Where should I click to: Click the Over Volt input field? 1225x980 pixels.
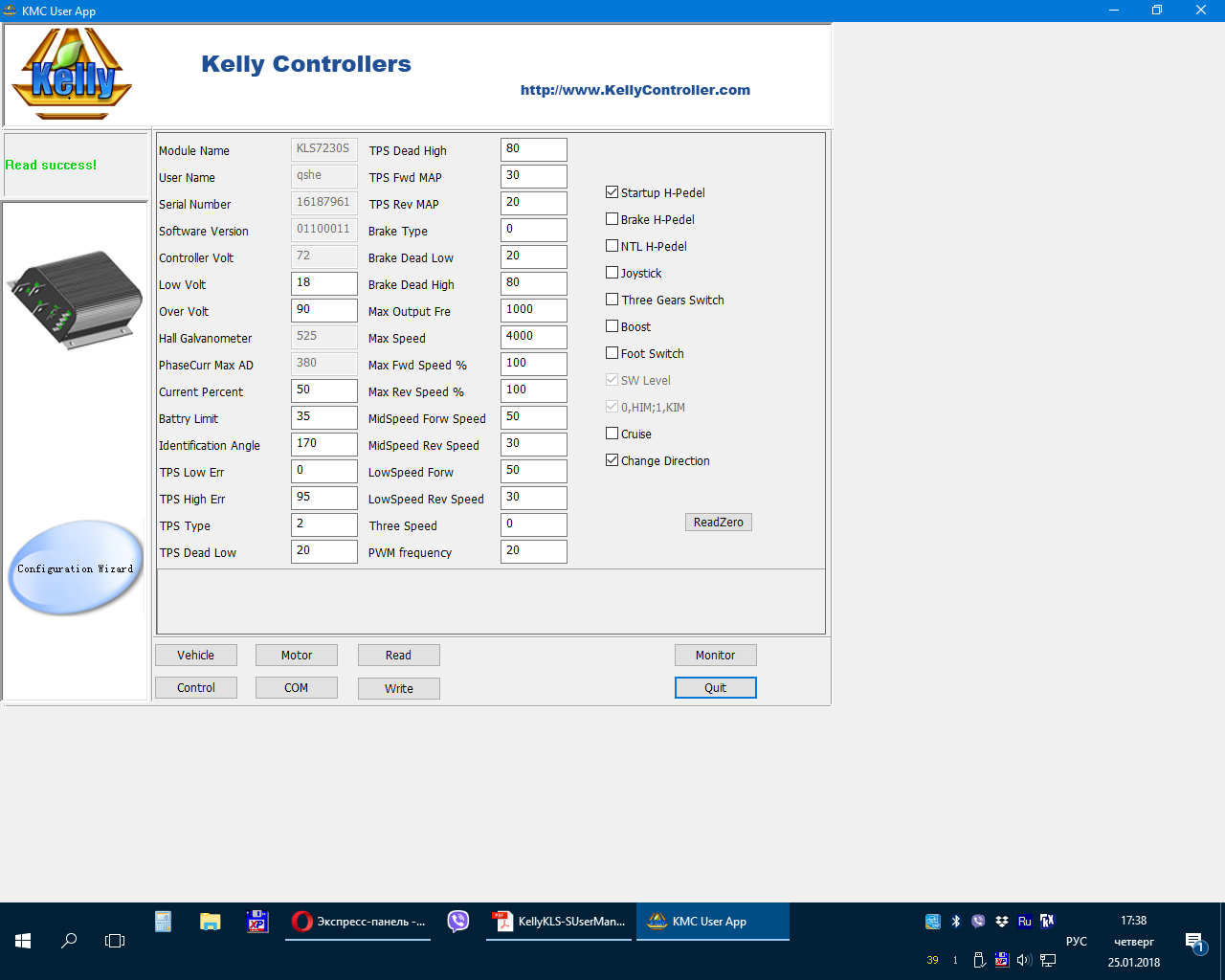pyautogui.click(x=324, y=310)
